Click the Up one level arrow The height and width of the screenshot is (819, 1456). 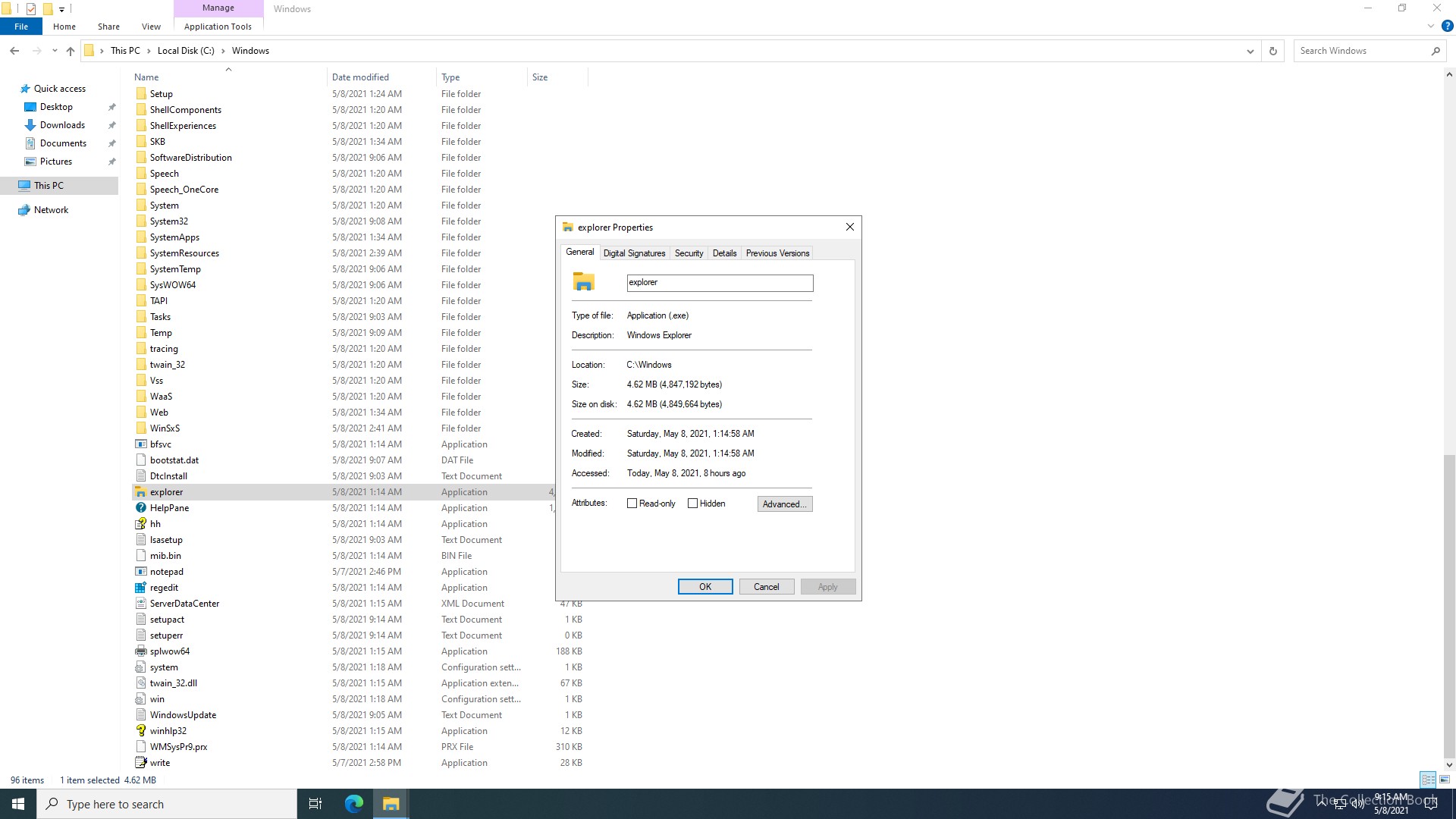tap(71, 51)
